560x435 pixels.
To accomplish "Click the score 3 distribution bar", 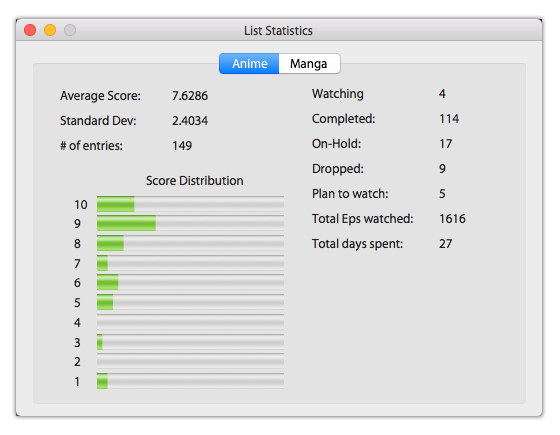I will [x=190, y=342].
